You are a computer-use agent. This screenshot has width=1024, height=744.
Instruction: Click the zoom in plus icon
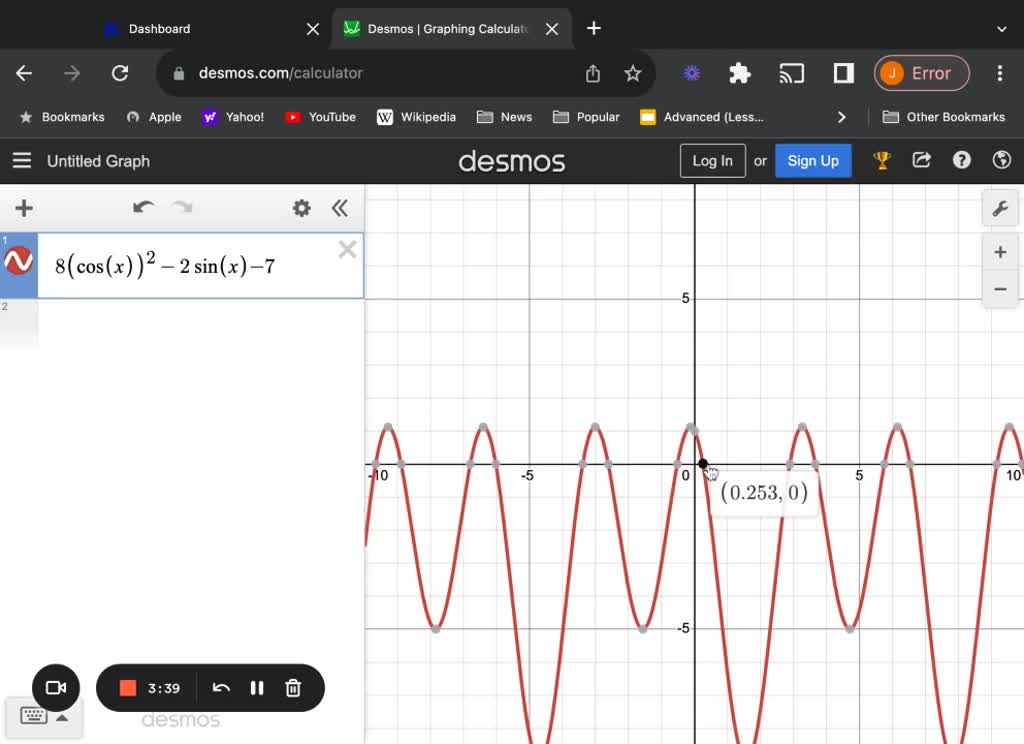pyautogui.click(x=1000, y=251)
